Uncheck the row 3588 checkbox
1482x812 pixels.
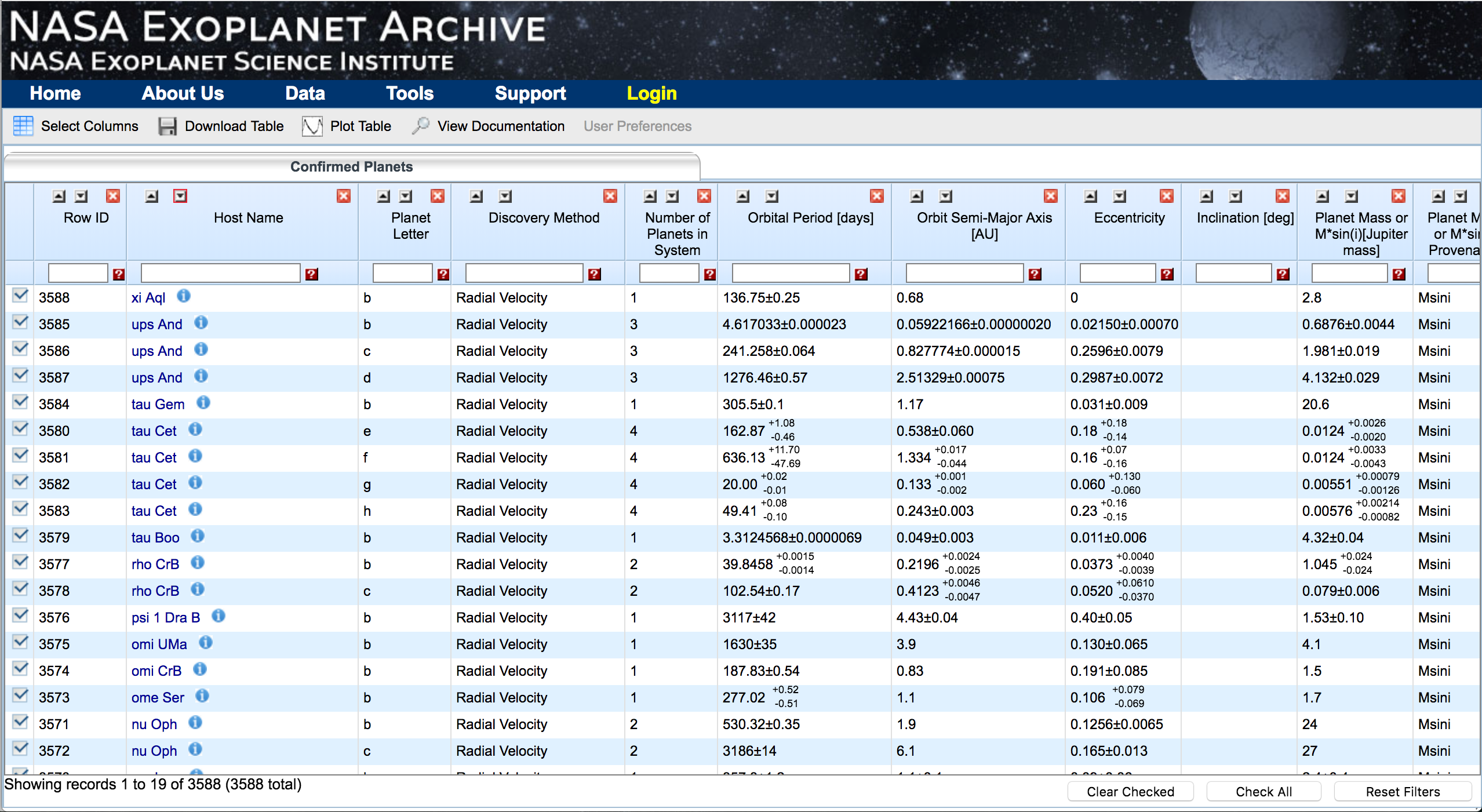20,296
